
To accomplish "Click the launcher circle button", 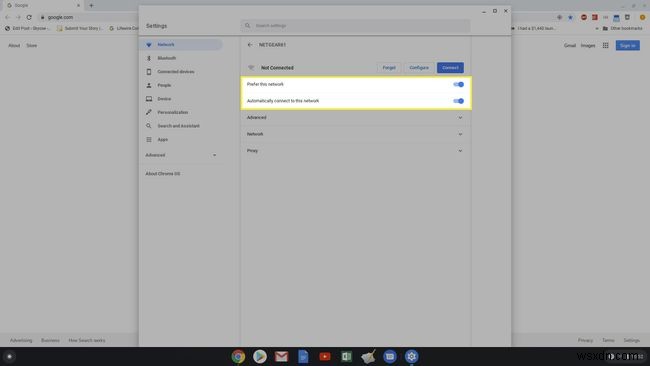I will click(x=9, y=356).
